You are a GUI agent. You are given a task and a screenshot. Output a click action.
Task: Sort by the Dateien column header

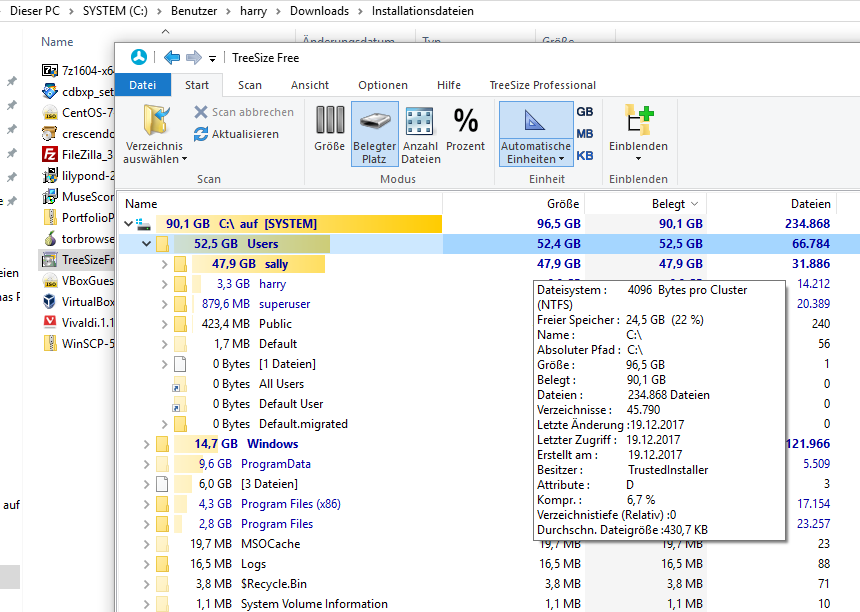(771, 203)
